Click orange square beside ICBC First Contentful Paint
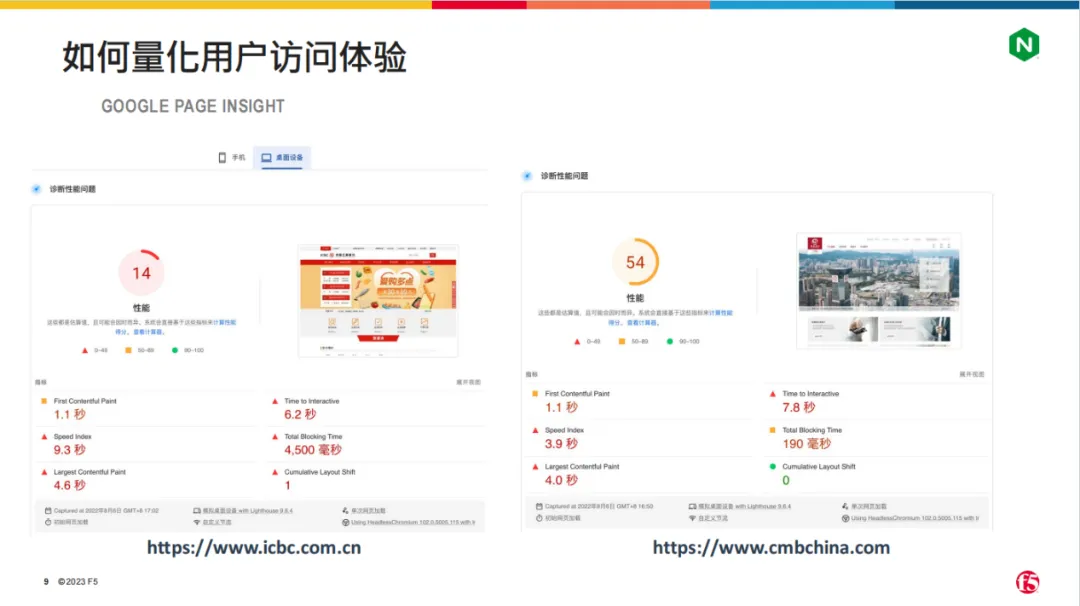 click(x=44, y=401)
